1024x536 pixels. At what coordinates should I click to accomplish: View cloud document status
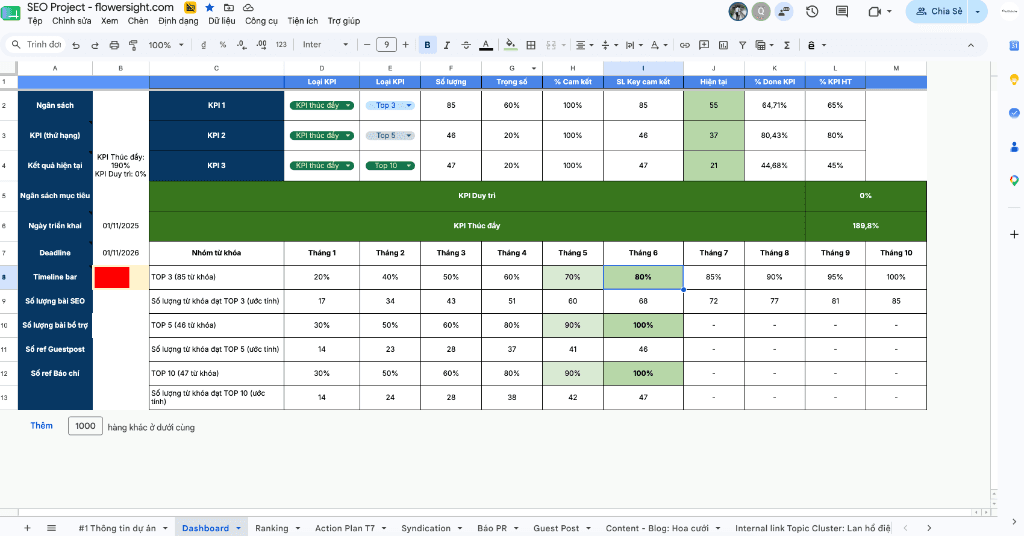click(248, 7)
